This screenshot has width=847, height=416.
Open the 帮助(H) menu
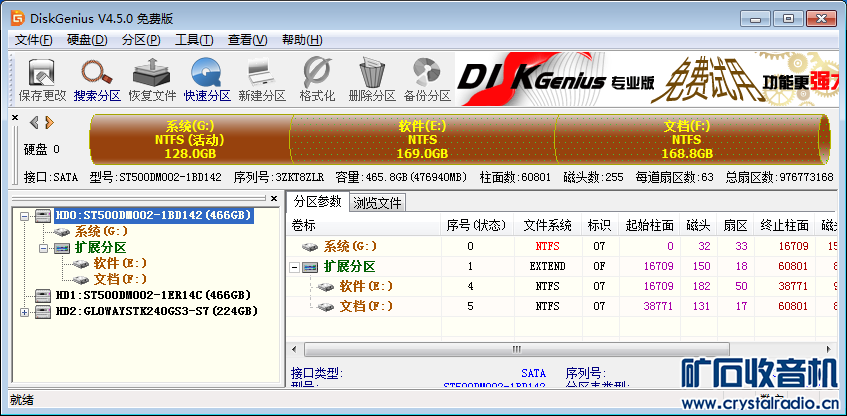[x=302, y=40]
